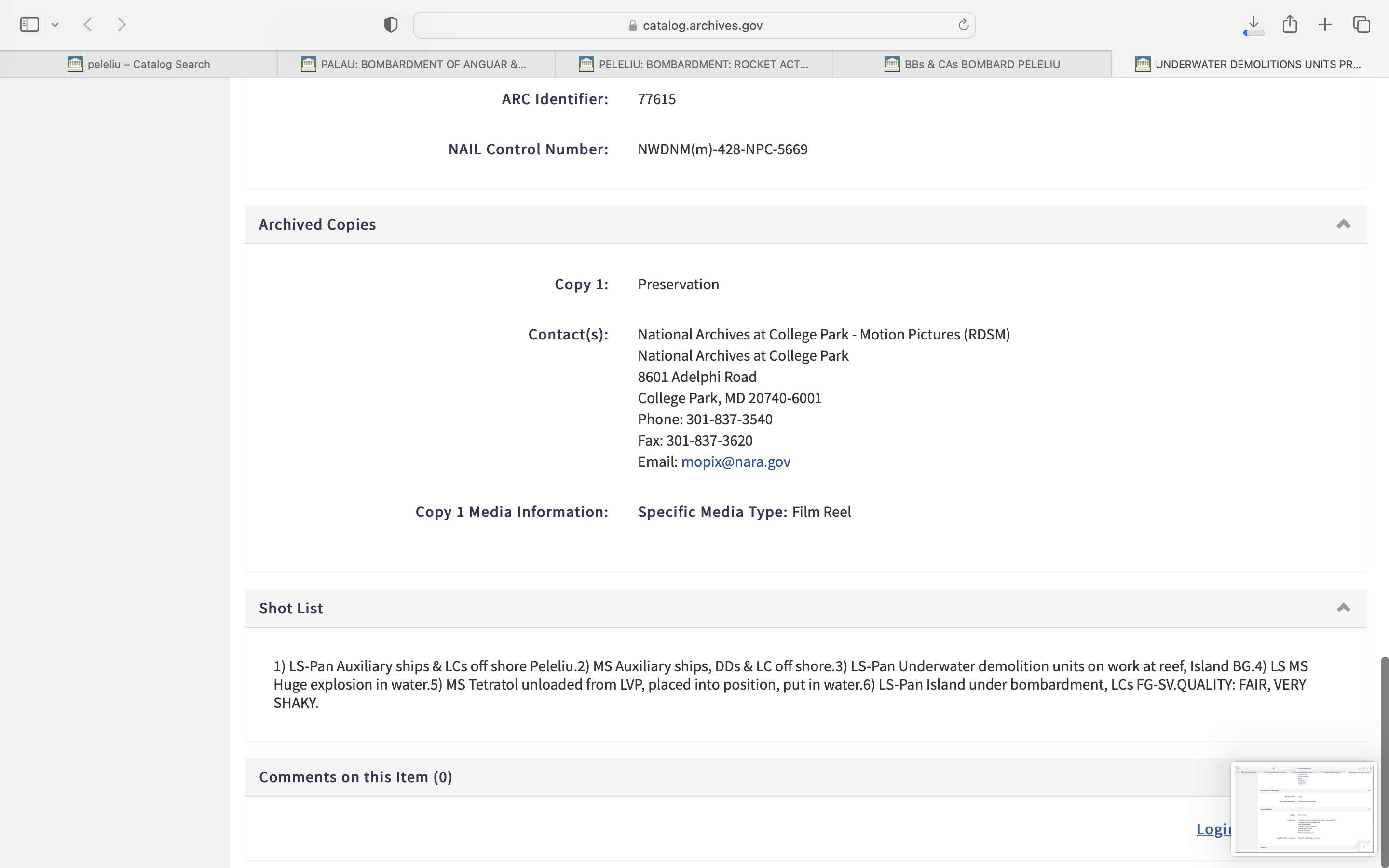The height and width of the screenshot is (868, 1389).
Task: Go forward with the forward arrow
Action: click(x=122, y=25)
